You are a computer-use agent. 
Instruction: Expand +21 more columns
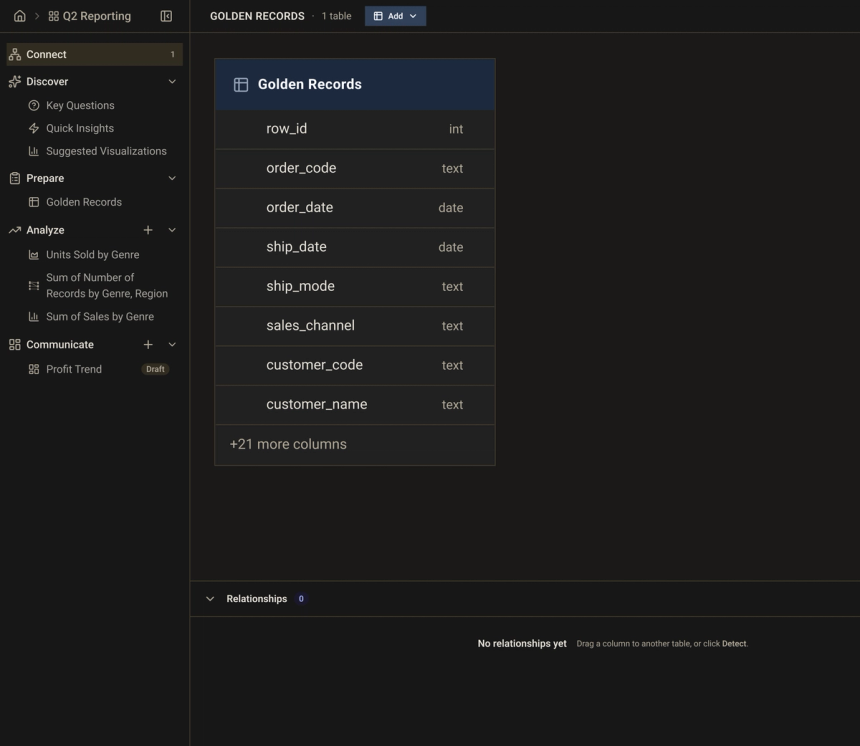tap(288, 444)
